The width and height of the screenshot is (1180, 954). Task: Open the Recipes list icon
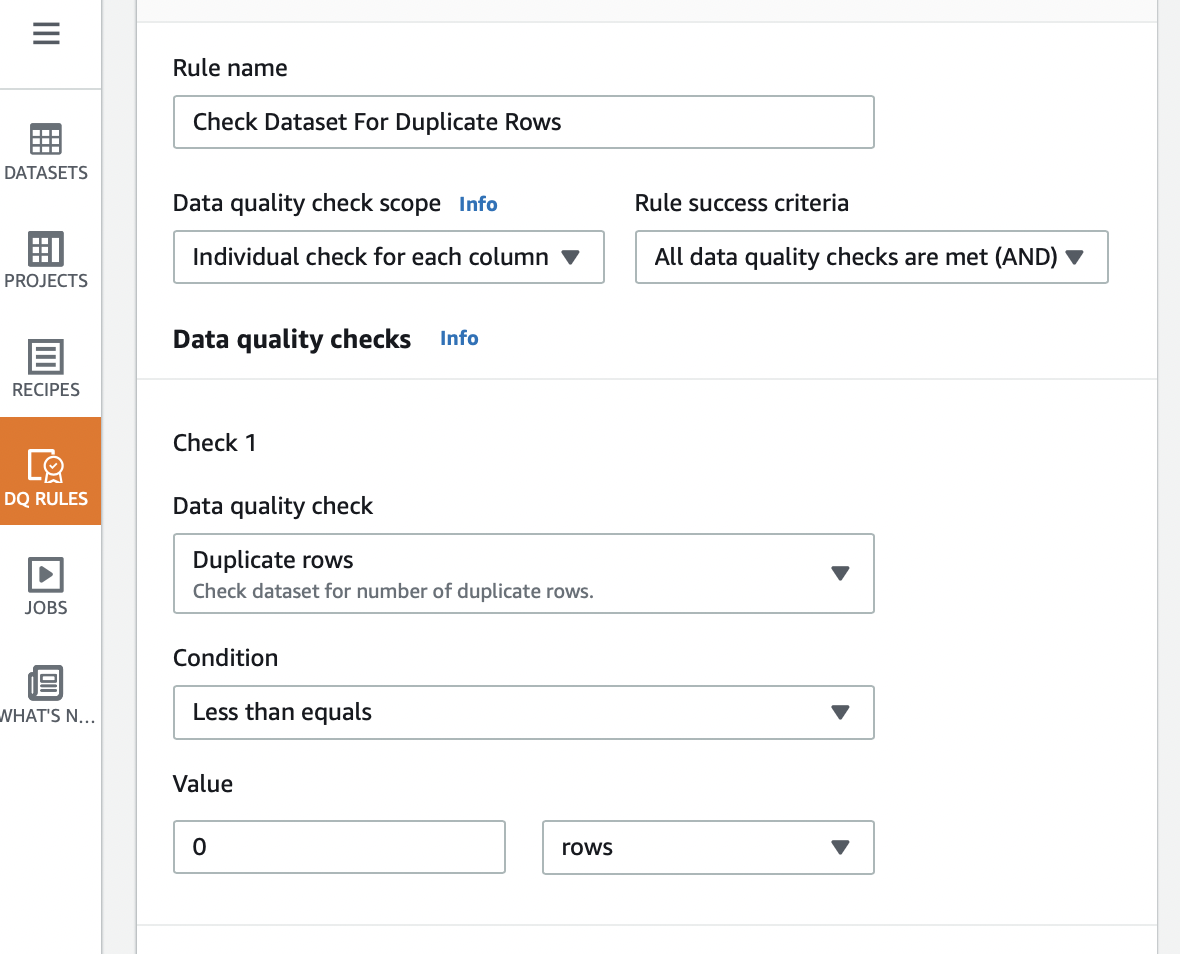[46, 356]
